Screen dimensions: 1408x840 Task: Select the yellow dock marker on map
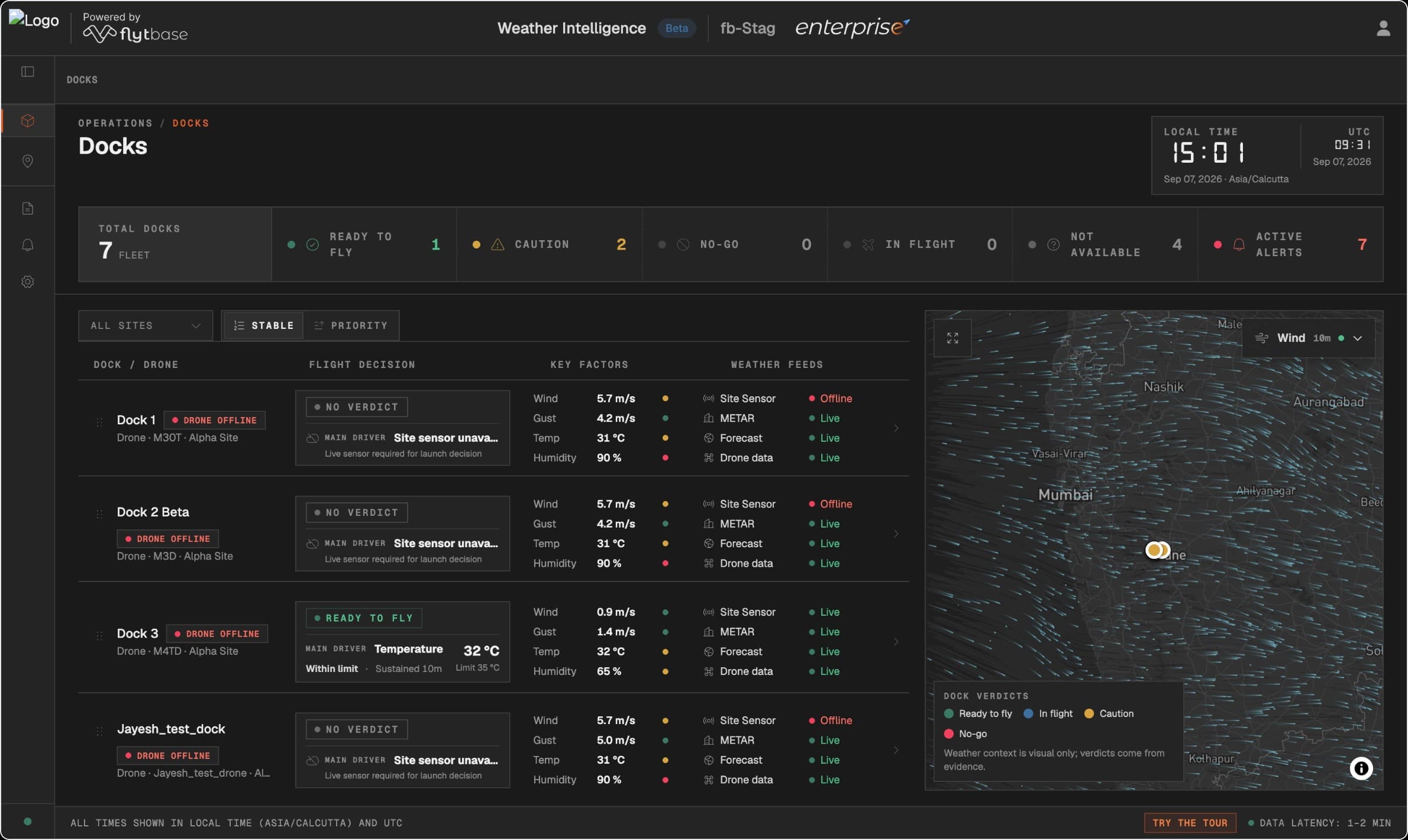1154,550
